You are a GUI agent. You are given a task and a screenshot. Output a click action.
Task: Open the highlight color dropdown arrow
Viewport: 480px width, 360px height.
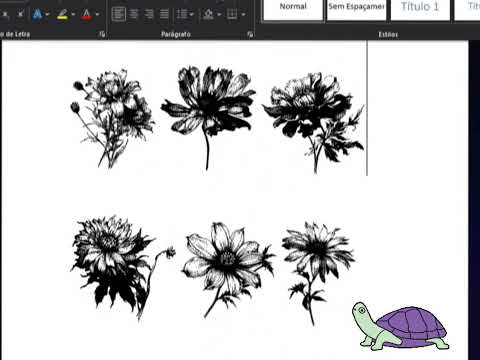pyautogui.click(x=73, y=14)
